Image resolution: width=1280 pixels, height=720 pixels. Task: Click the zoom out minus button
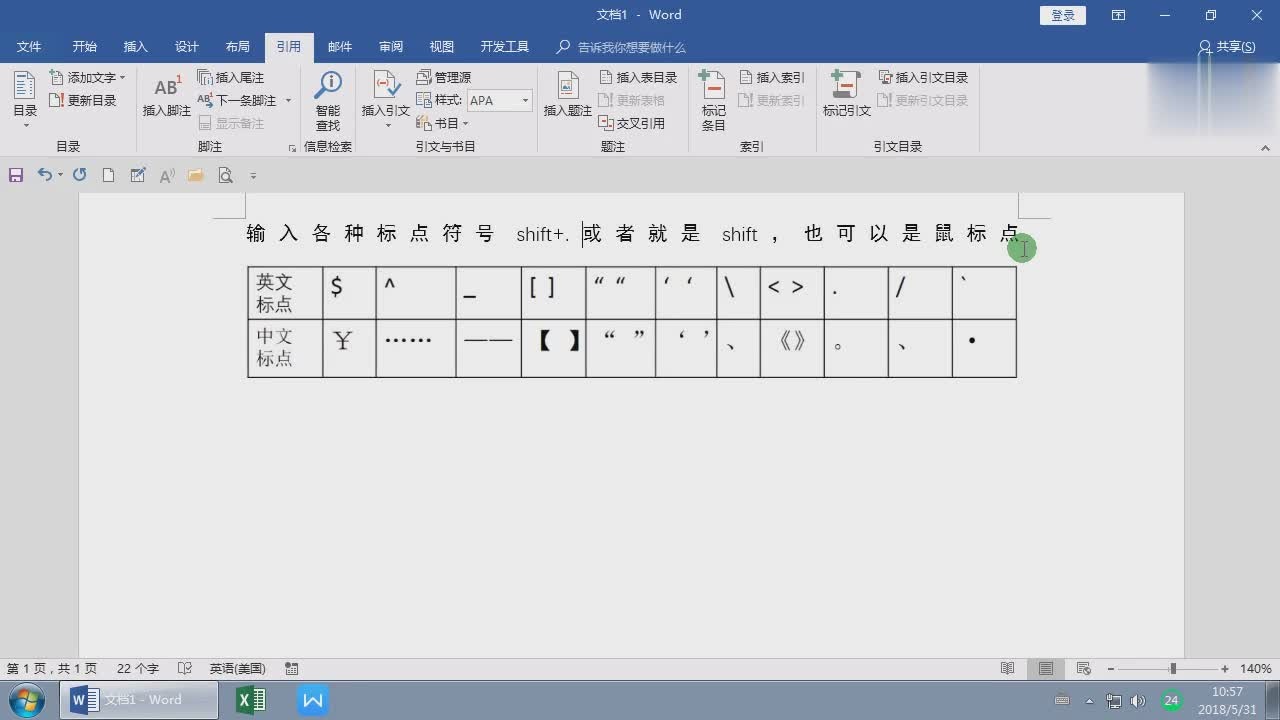coord(1110,669)
